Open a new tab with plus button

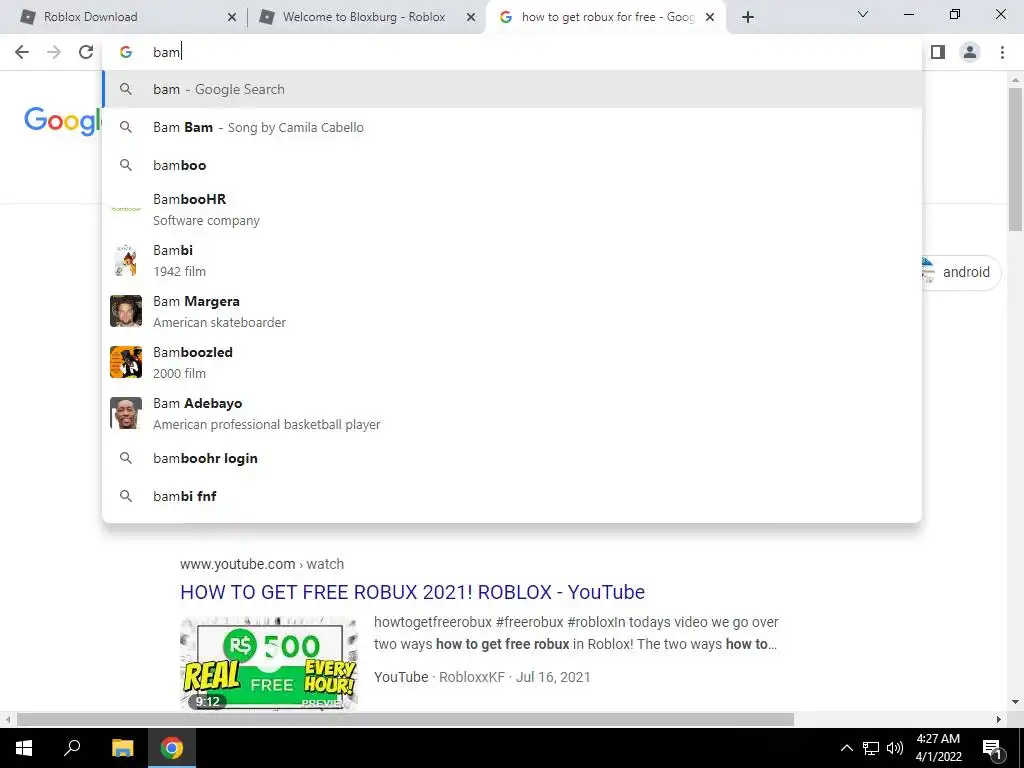coord(748,17)
